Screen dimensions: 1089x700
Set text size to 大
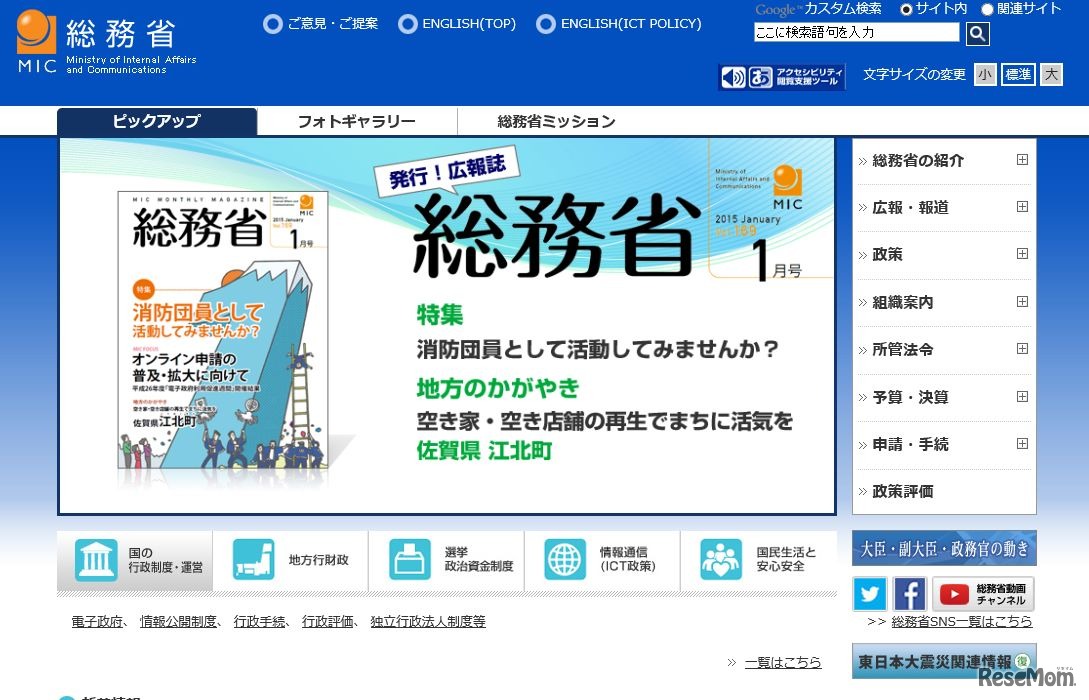pos(1051,74)
